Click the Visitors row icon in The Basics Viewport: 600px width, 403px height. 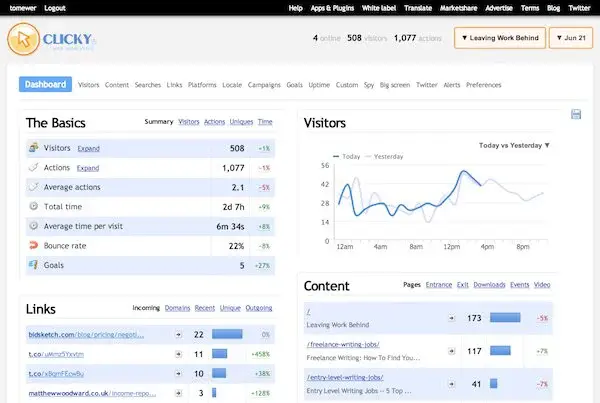click(34, 147)
